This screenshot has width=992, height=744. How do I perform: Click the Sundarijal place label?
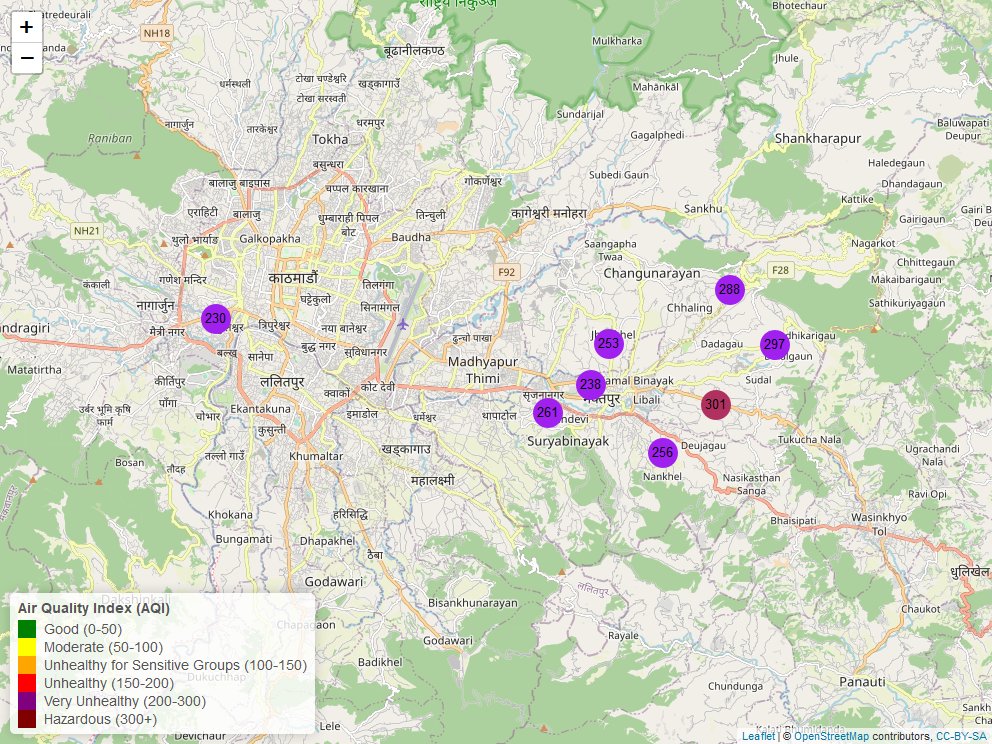pyautogui.click(x=580, y=115)
